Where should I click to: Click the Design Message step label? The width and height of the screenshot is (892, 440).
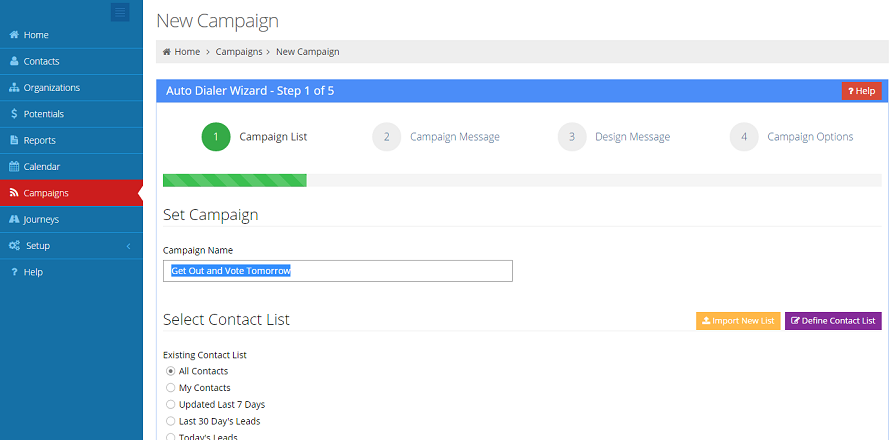click(633, 137)
